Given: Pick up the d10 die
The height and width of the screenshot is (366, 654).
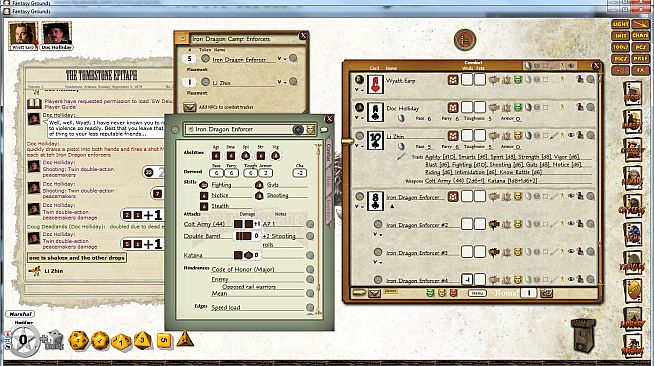Looking at the screenshot, I should (x=121, y=341).
